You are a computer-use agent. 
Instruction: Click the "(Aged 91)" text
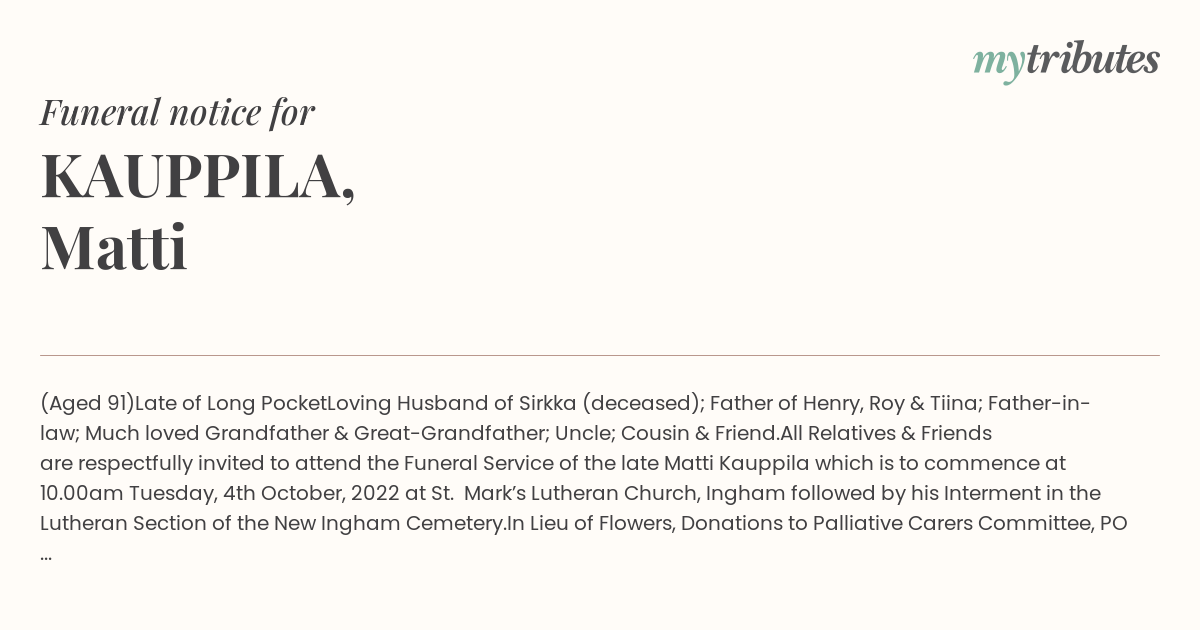coord(87,404)
